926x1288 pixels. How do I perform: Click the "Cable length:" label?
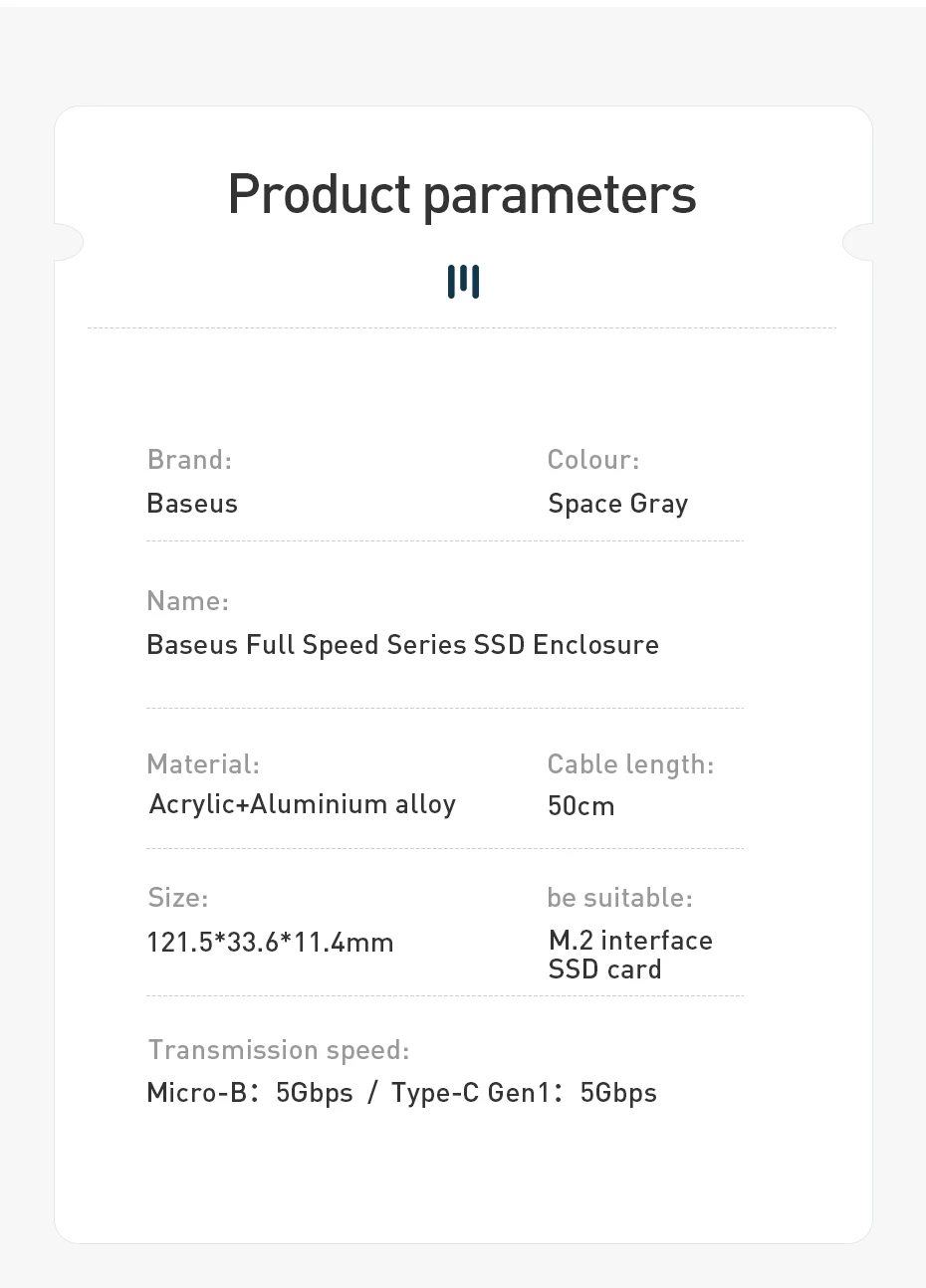[630, 764]
